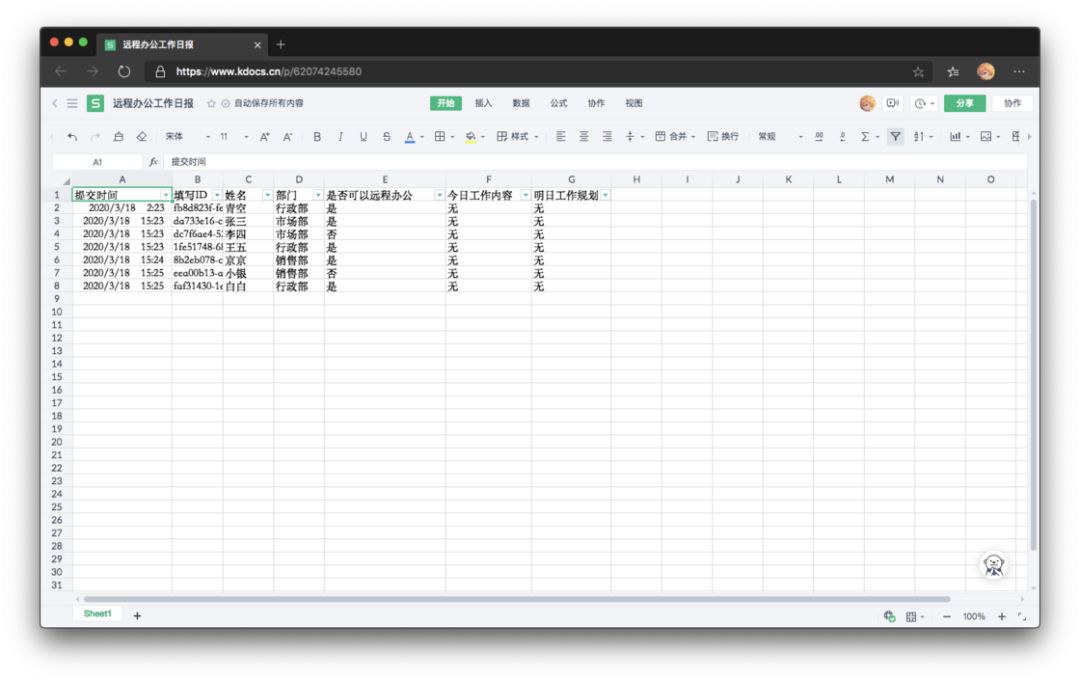Insert a chart via bar chart icon
Viewport: 1080px width, 681px height.
click(x=955, y=136)
